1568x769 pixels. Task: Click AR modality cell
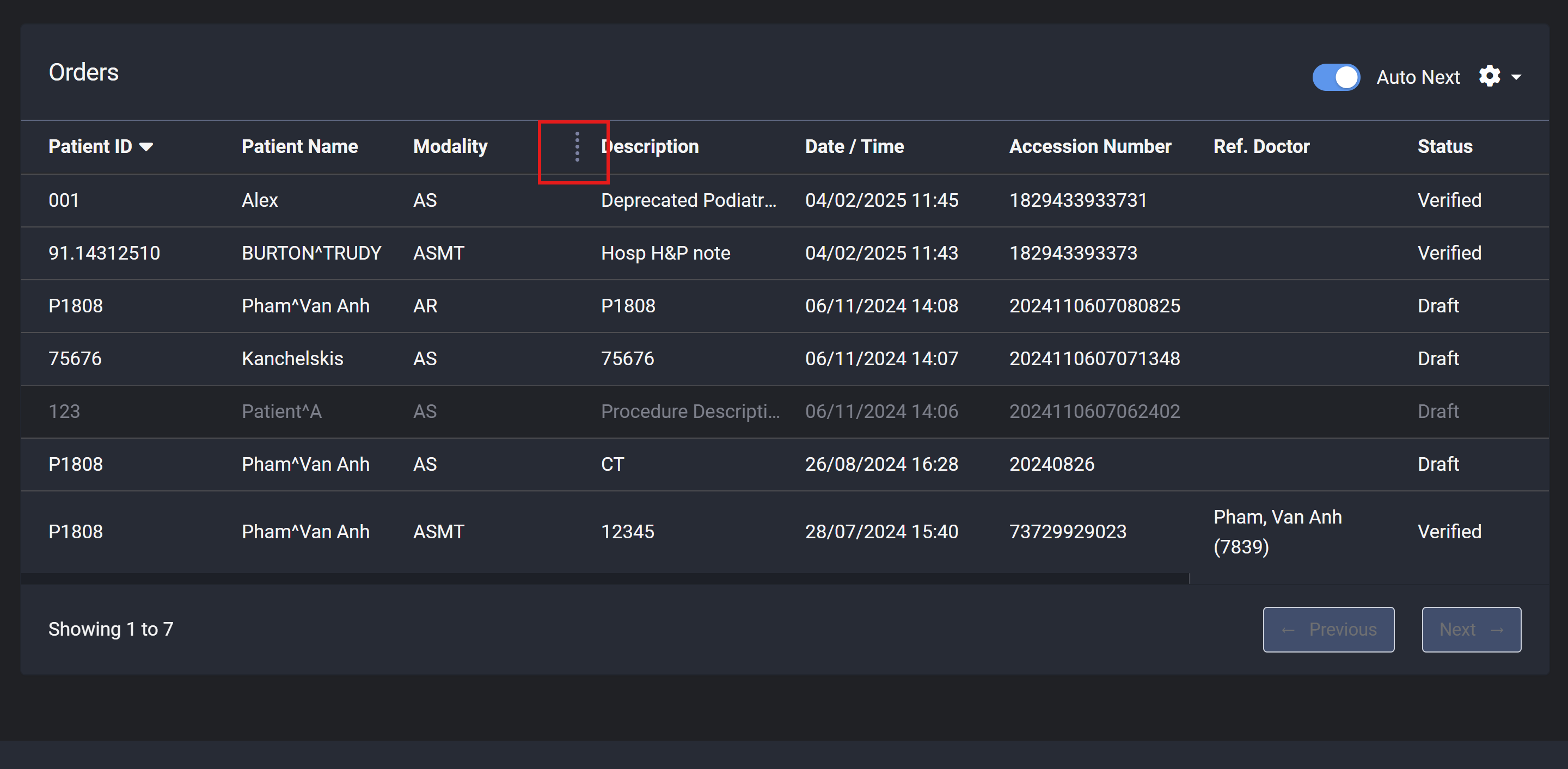point(425,306)
